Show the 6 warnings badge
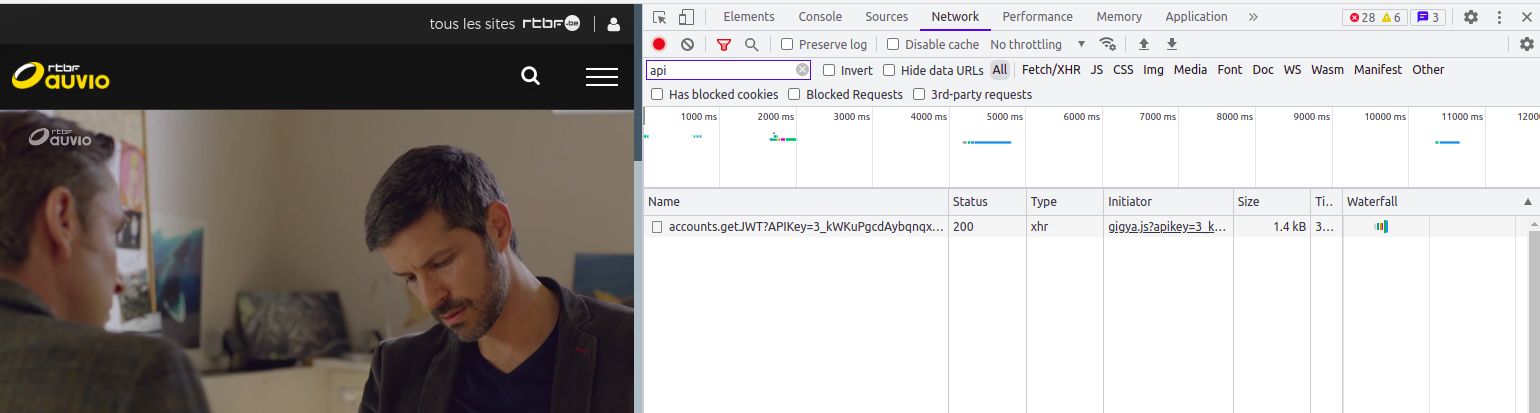This screenshot has width=1540, height=413. pos(1392,17)
